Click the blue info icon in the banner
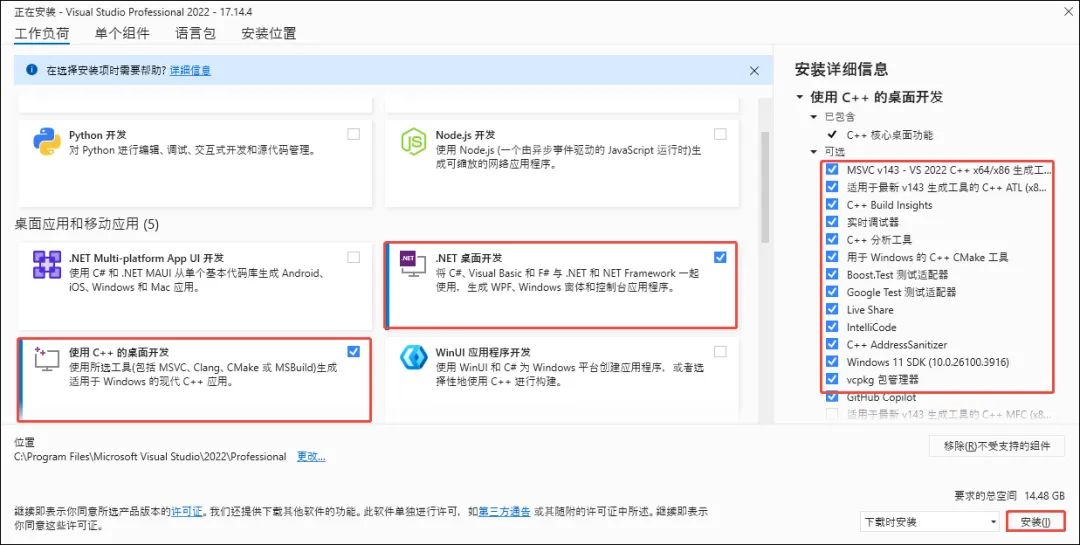The image size is (1080, 545). (32, 70)
